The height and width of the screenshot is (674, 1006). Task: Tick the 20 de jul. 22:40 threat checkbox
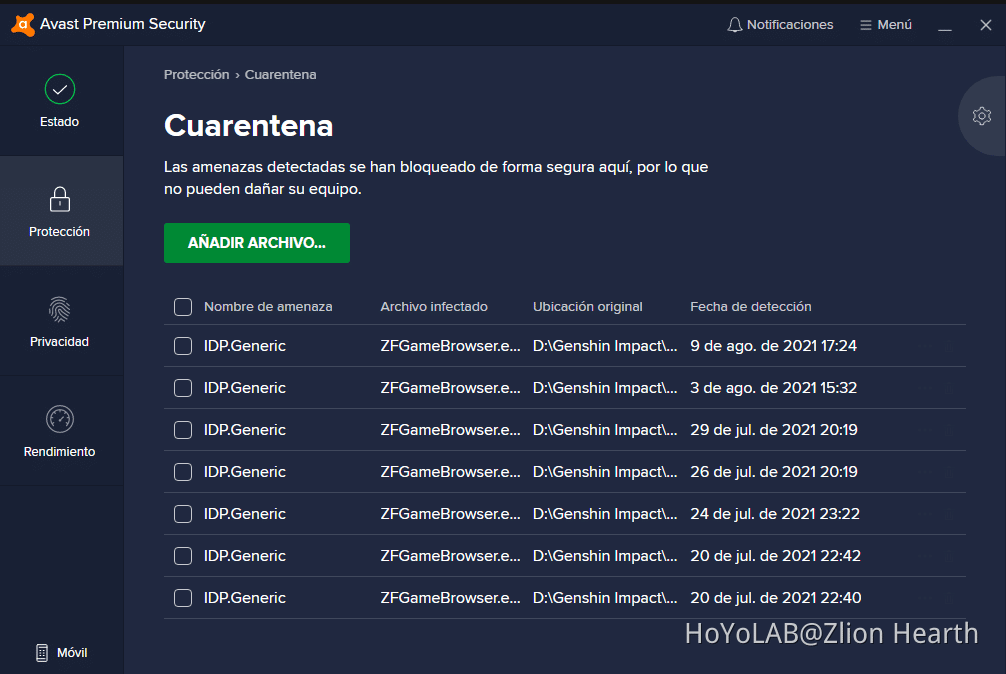click(183, 598)
